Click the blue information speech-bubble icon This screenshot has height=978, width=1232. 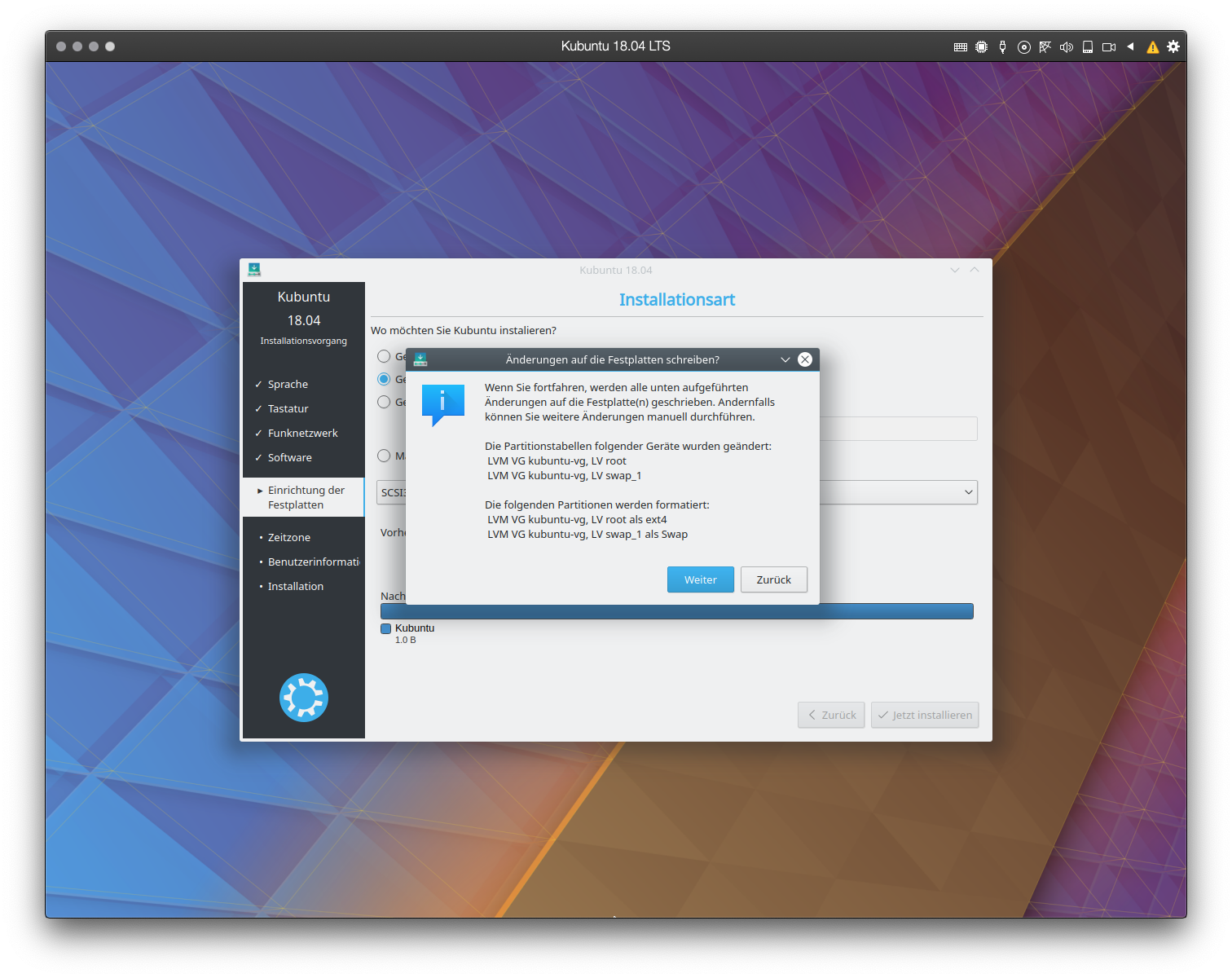(442, 404)
